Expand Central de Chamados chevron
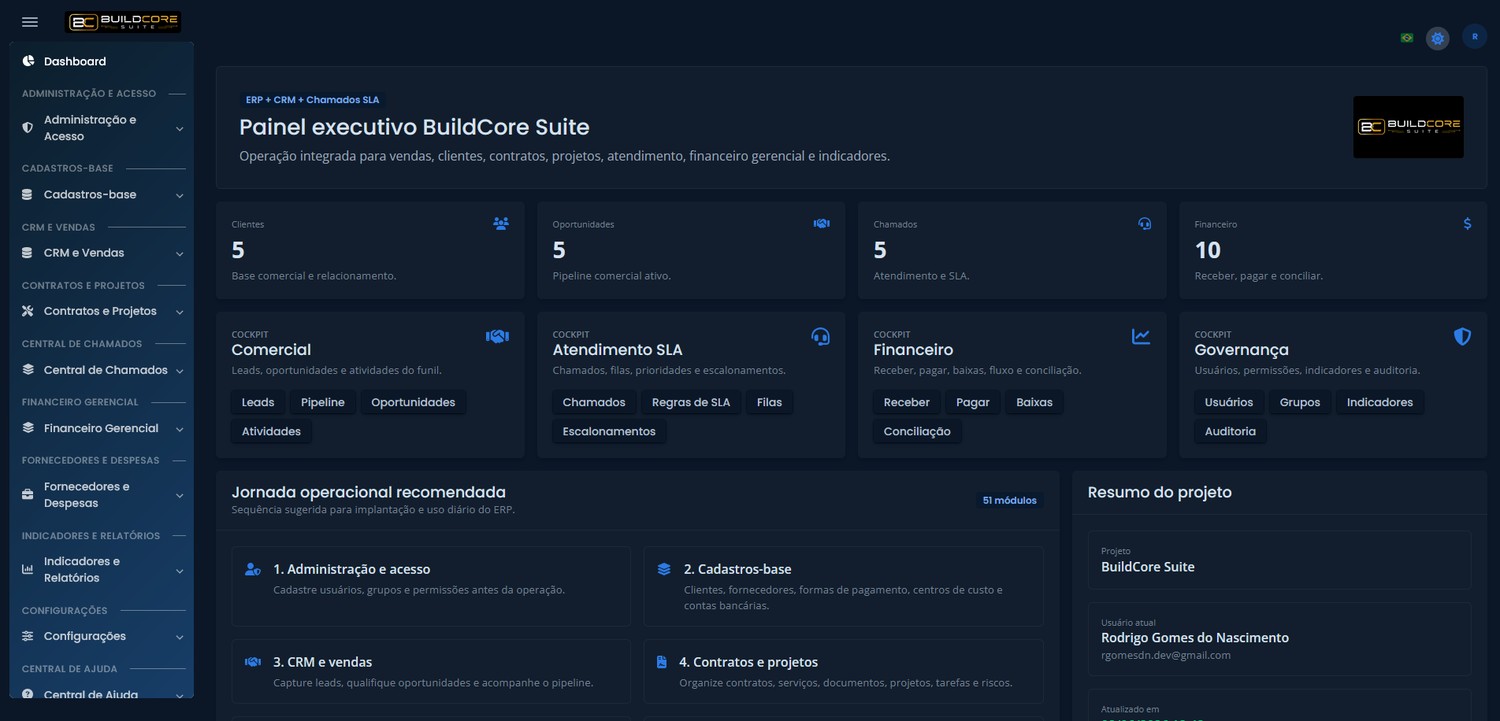Screen dimensions: 1500x721 click(x=179, y=371)
